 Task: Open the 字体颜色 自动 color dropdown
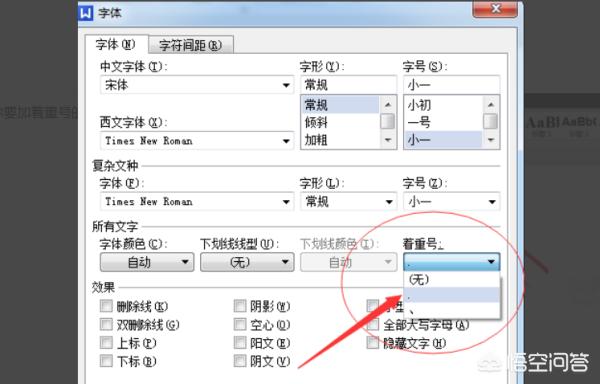tap(147, 262)
